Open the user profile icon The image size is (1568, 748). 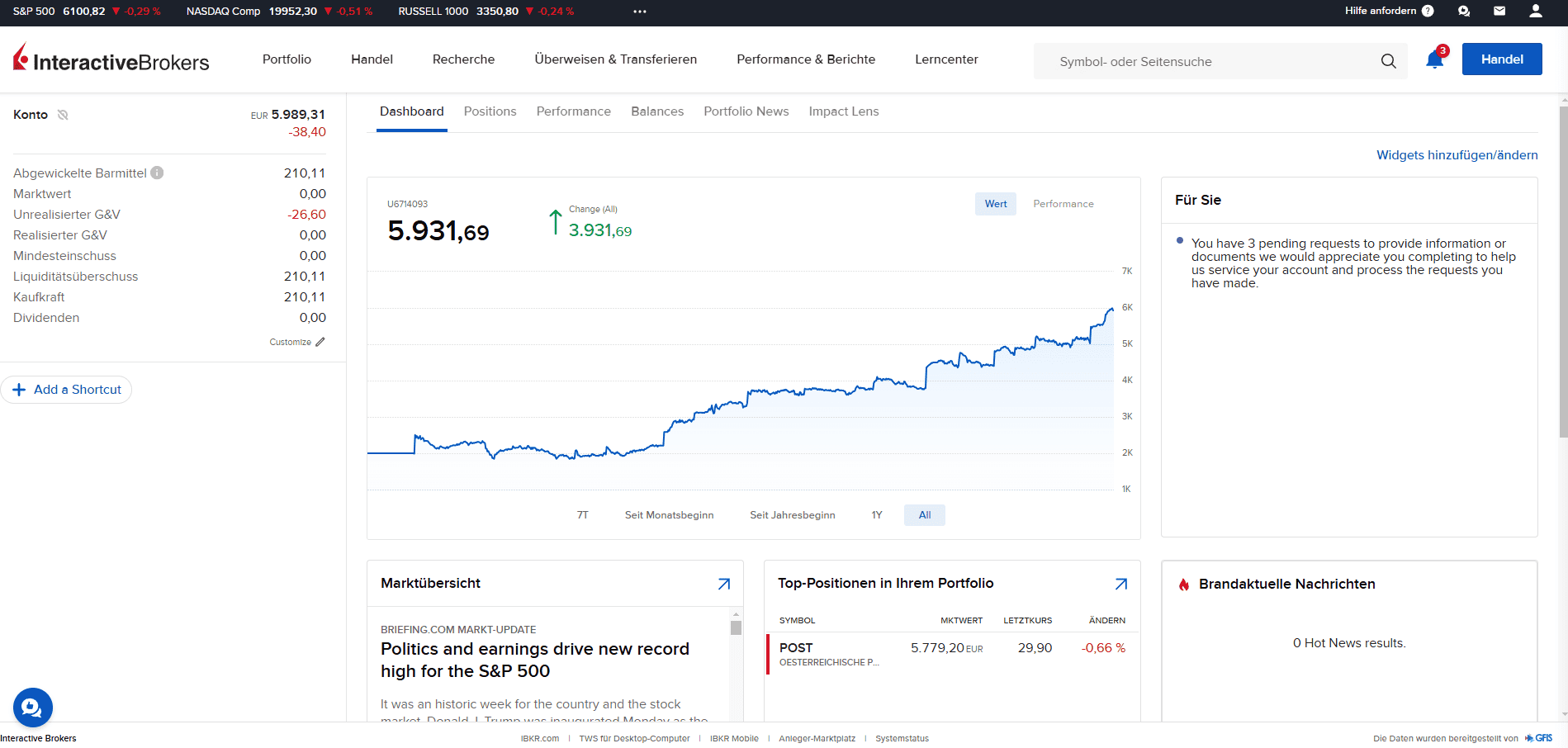click(1536, 11)
